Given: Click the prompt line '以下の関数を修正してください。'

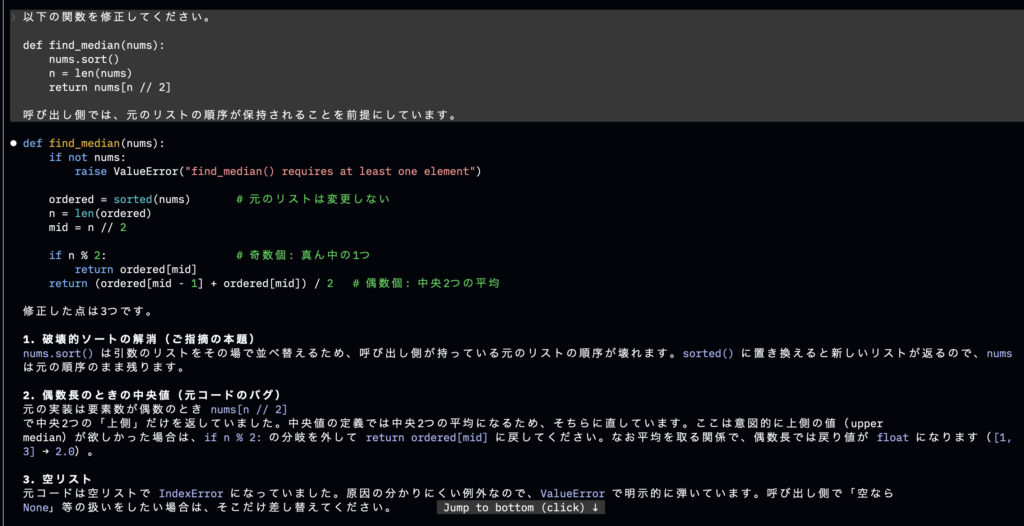Looking at the screenshot, I should coord(117,18).
